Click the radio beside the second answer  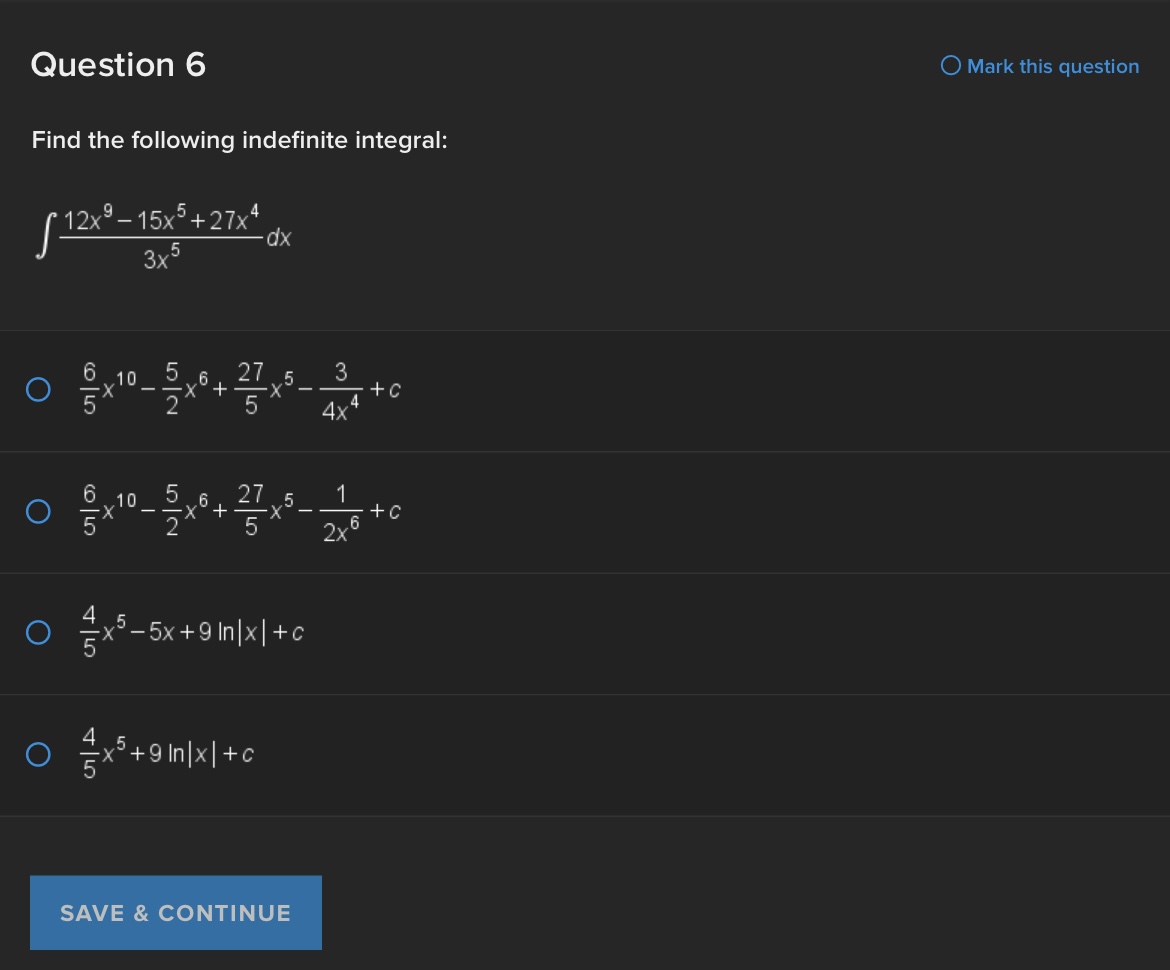[38, 511]
